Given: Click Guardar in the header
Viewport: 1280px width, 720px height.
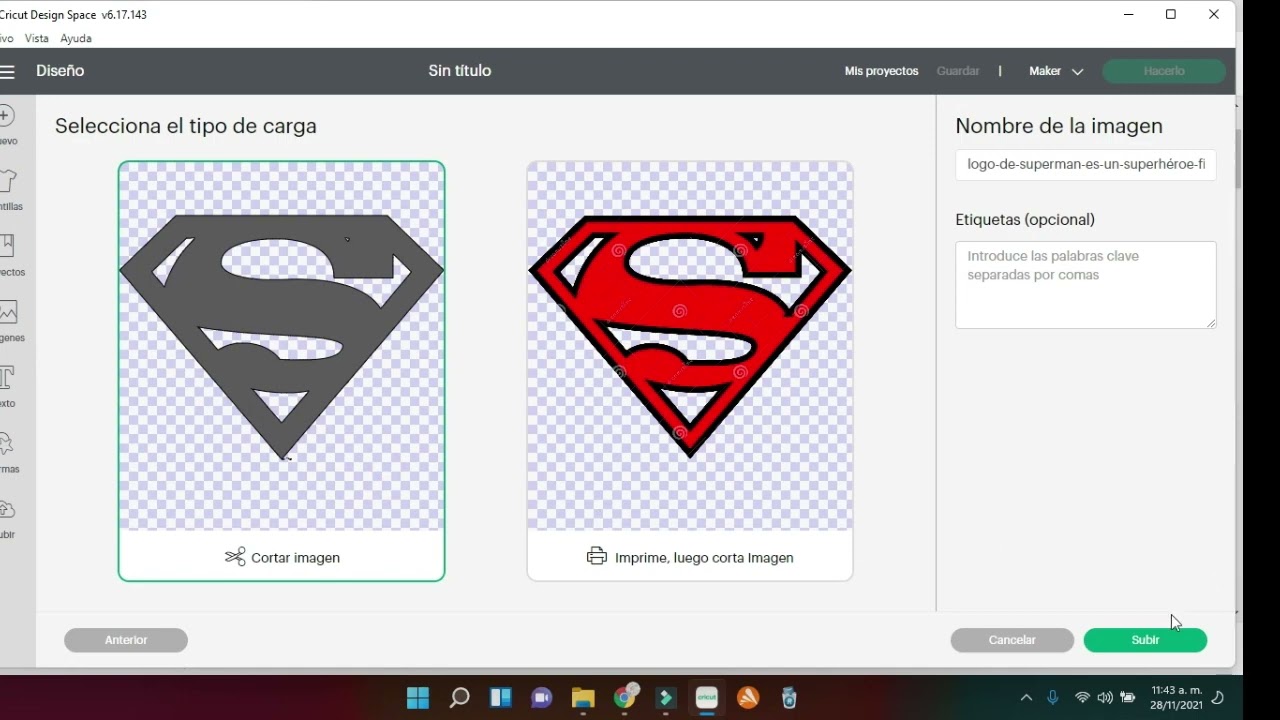Looking at the screenshot, I should point(958,71).
